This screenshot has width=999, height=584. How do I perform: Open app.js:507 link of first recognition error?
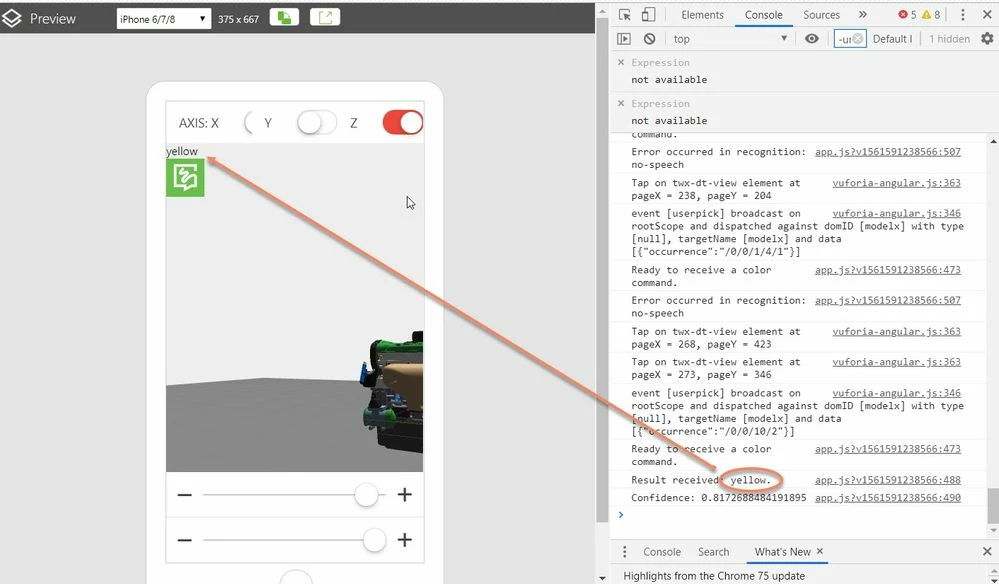click(x=888, y=152)
